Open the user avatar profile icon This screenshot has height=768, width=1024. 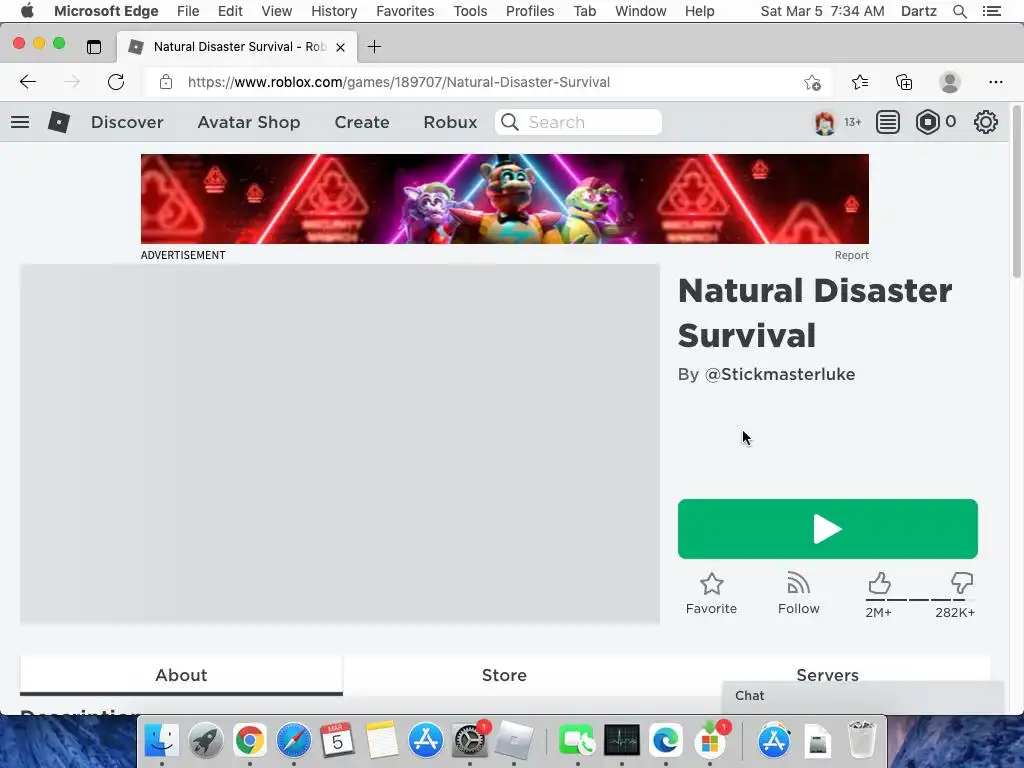[x=825, y=122]
